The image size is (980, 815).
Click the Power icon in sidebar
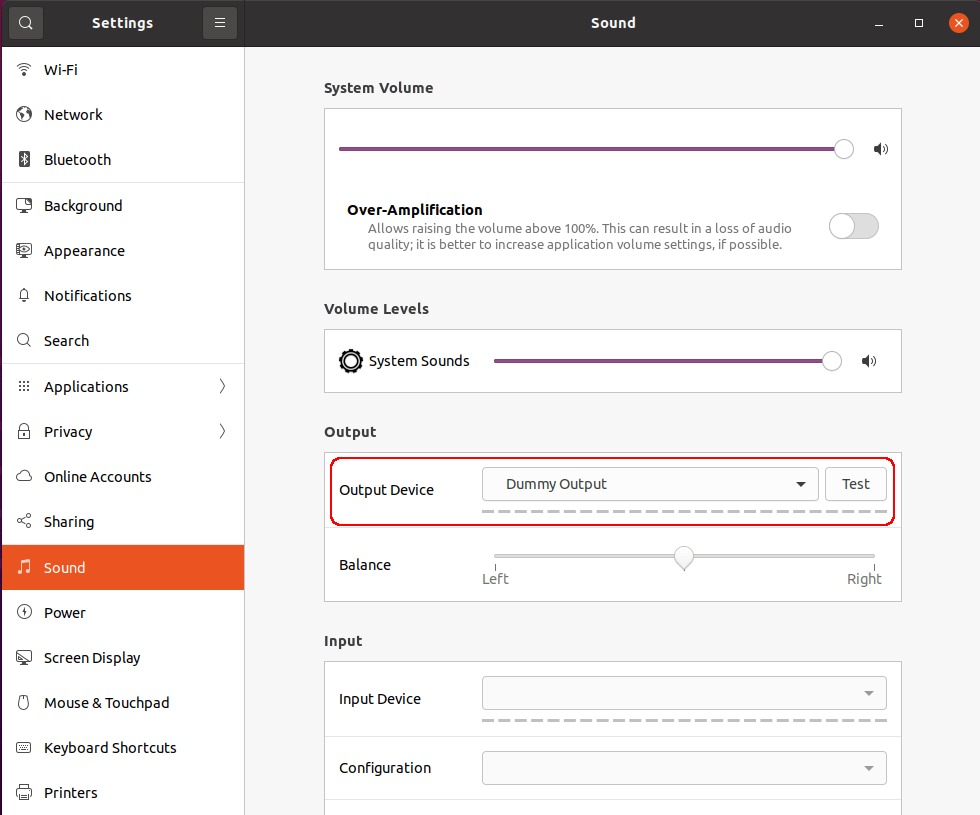[x=25, y=613]
